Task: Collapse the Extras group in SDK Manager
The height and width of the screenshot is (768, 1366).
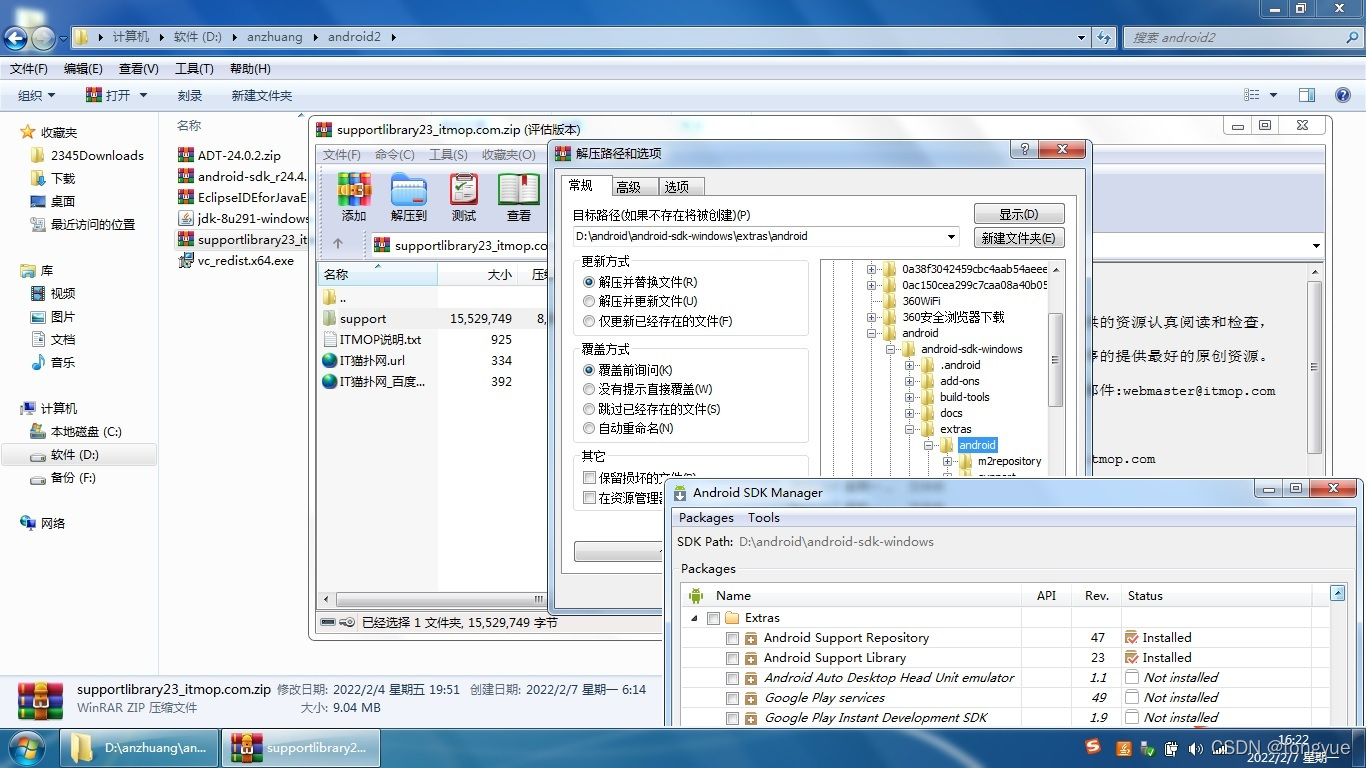Action: click(695, 618)
